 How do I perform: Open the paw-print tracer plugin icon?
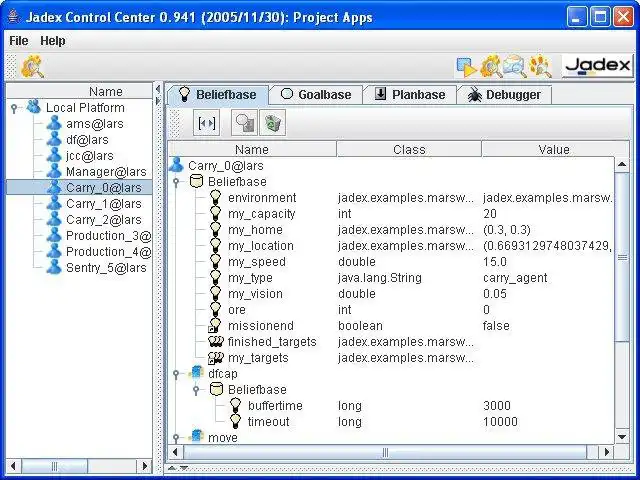pyautogui.click(x=540, y=66)
